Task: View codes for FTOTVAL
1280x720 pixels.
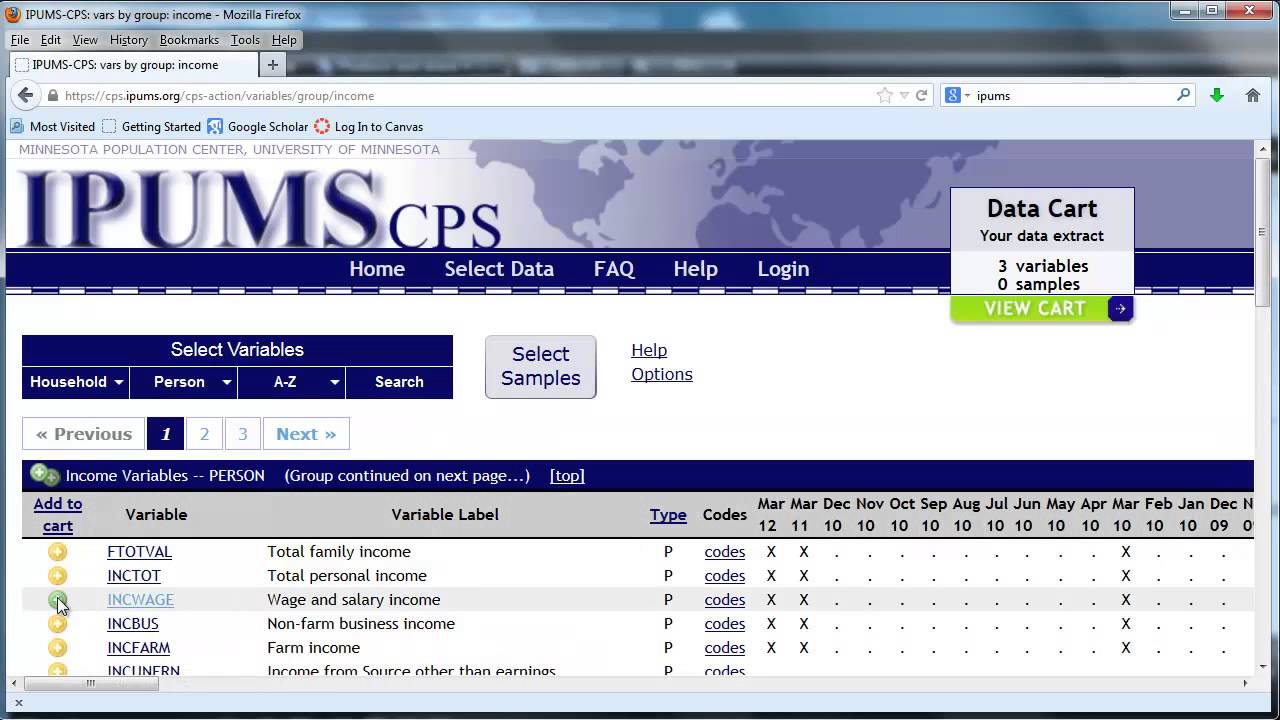Action: [x=725, y=552]
